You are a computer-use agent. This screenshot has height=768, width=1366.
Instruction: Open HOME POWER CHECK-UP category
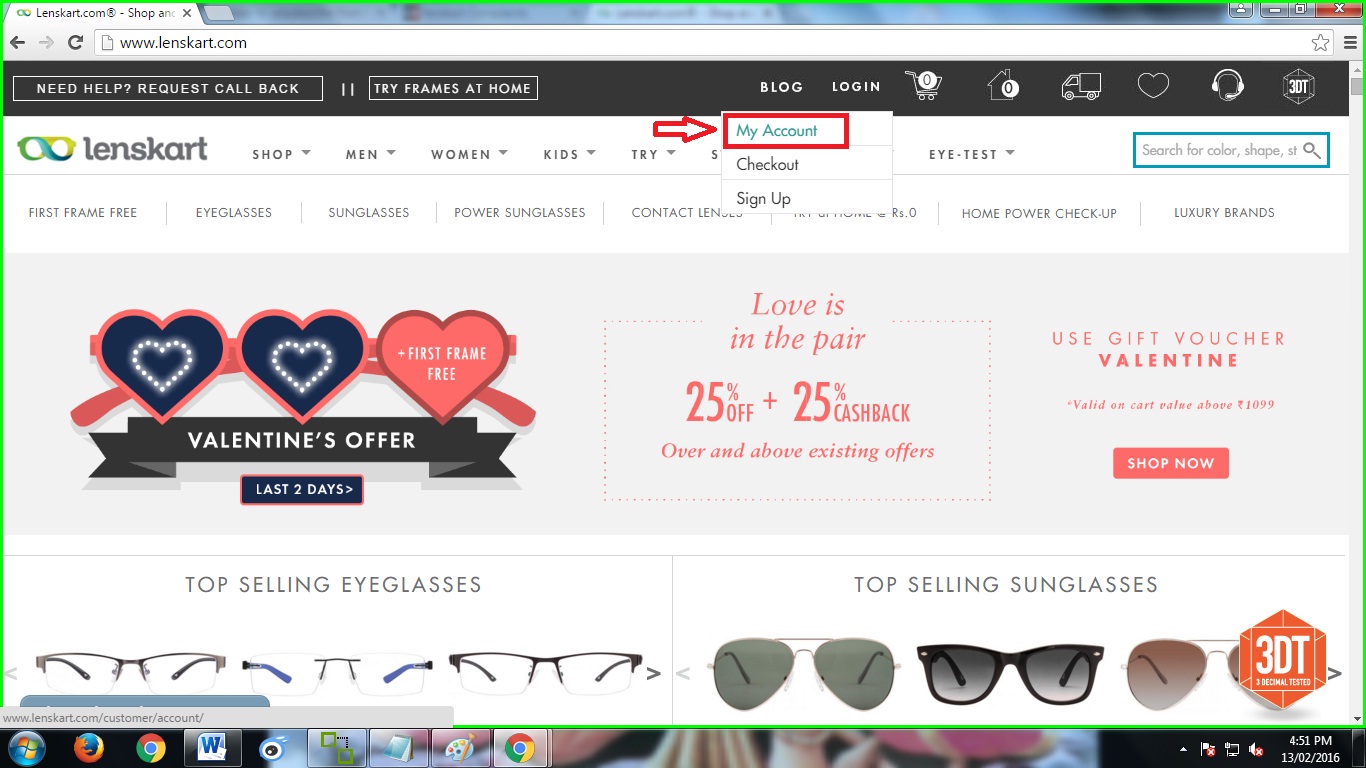pyautogui.click(x=1039, y=213)
